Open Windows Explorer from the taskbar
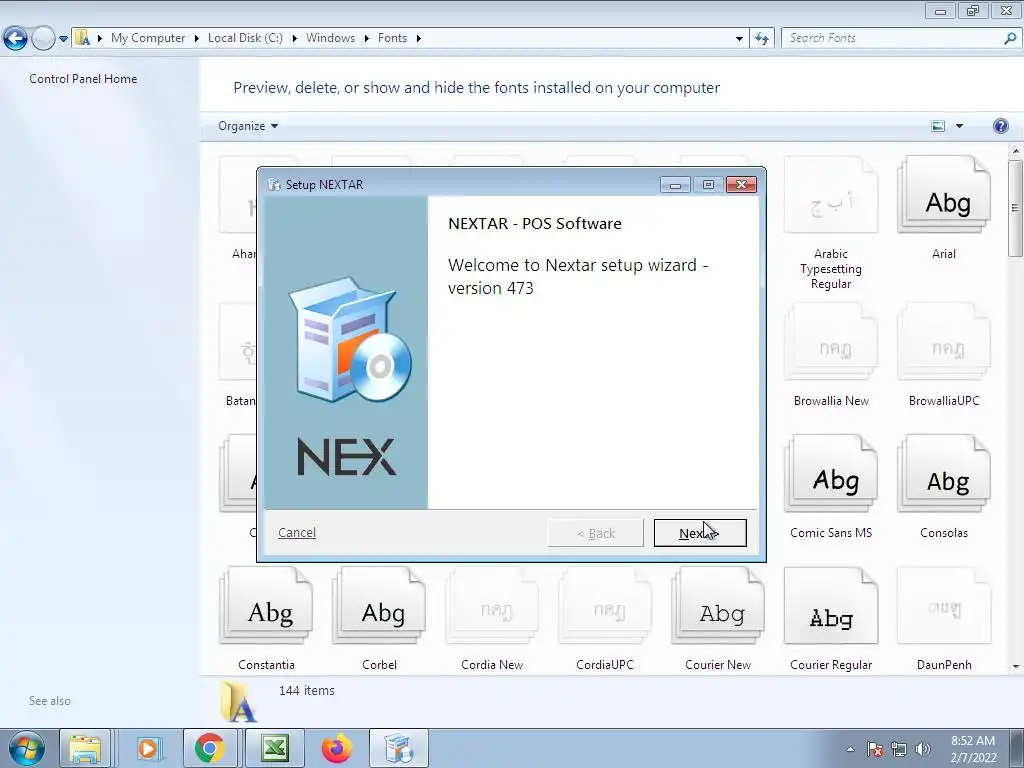This screenshot has height=768, width=1024. [85, 748]
